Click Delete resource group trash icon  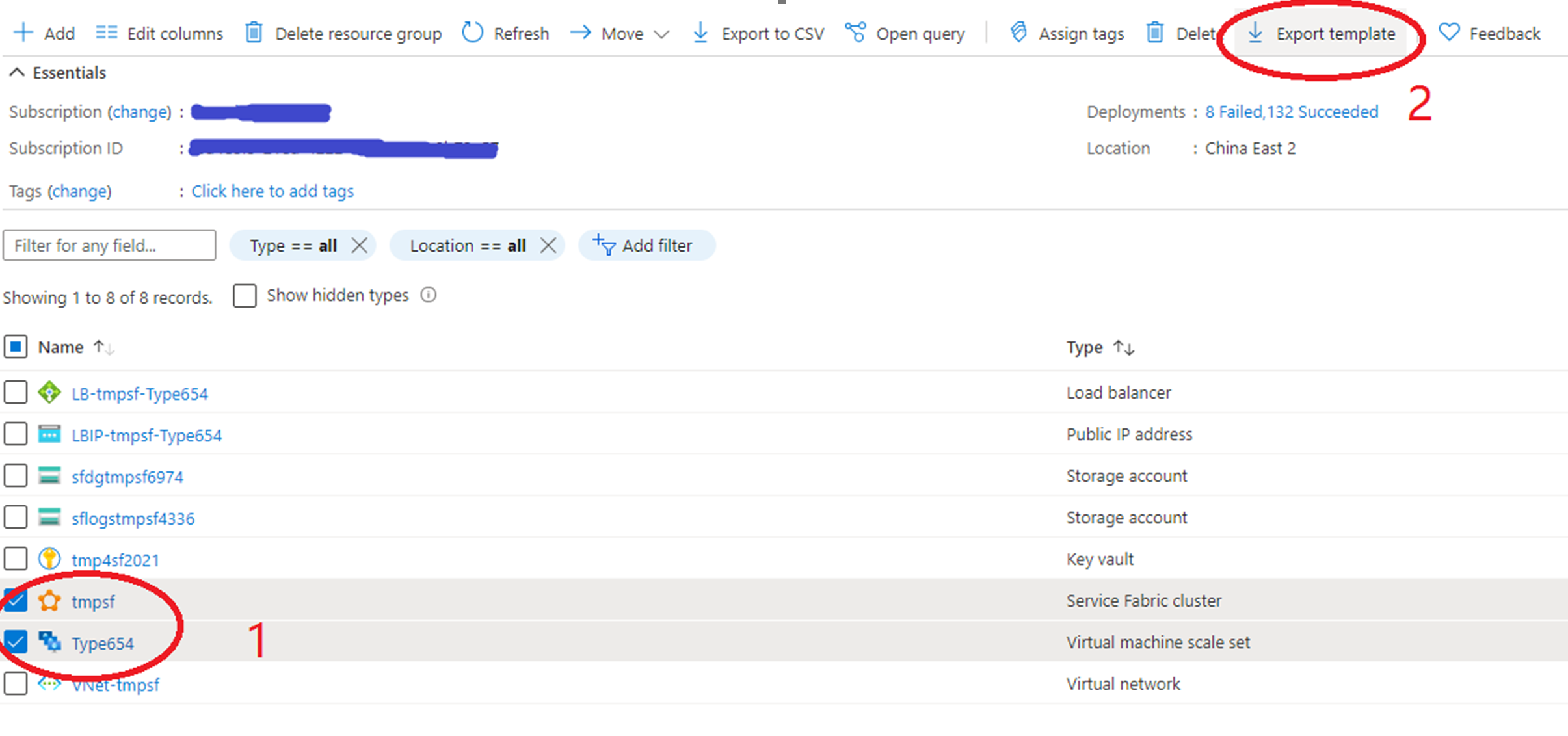tap(254, 33)
